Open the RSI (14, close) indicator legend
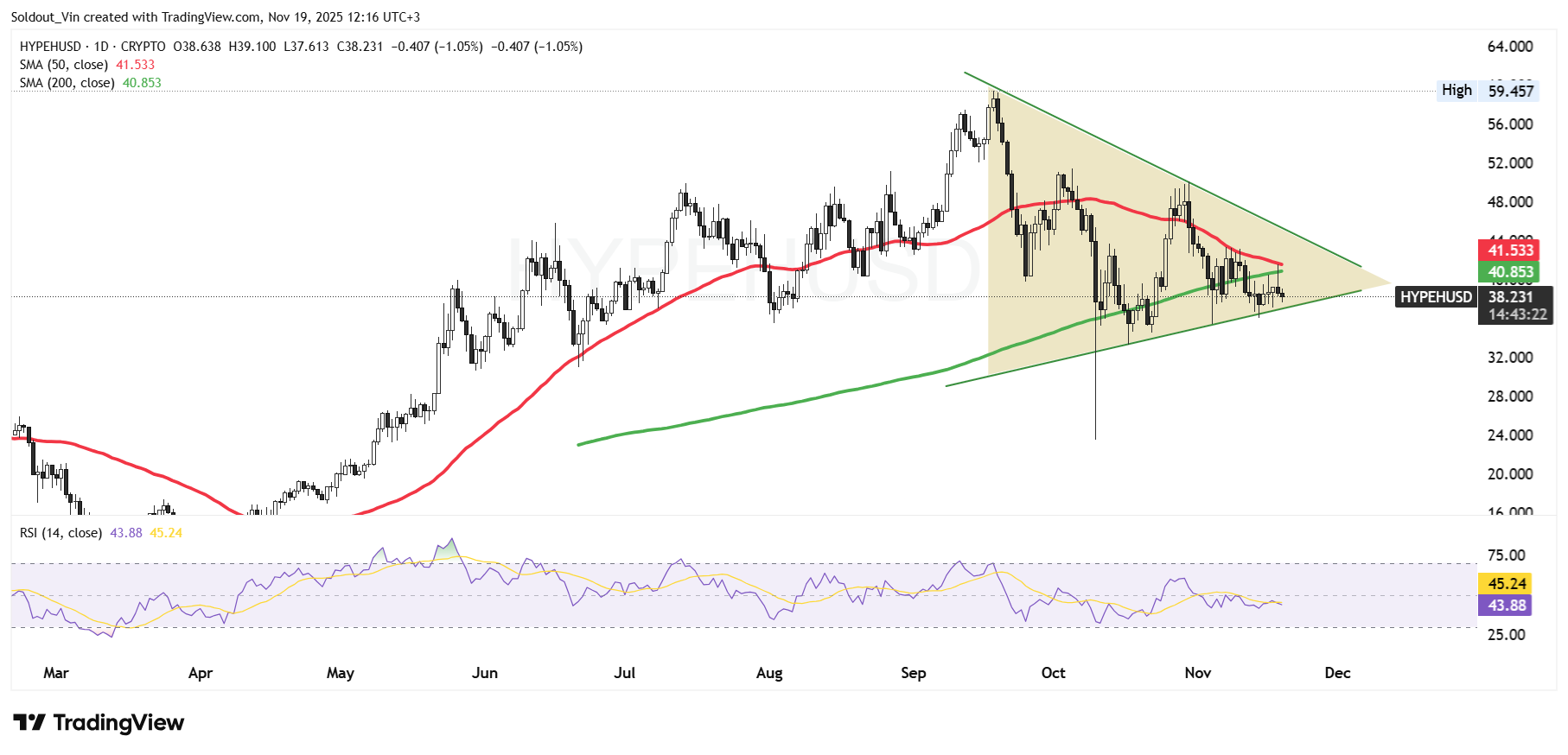This screenshot has width=1568, height=755. click(61, 533)
